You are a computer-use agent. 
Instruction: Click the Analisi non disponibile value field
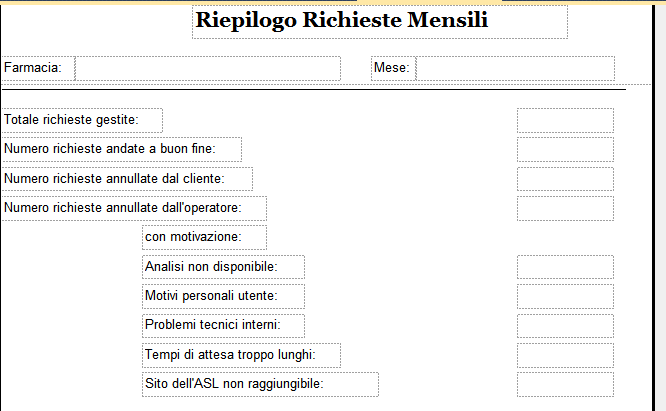[565, 267]
